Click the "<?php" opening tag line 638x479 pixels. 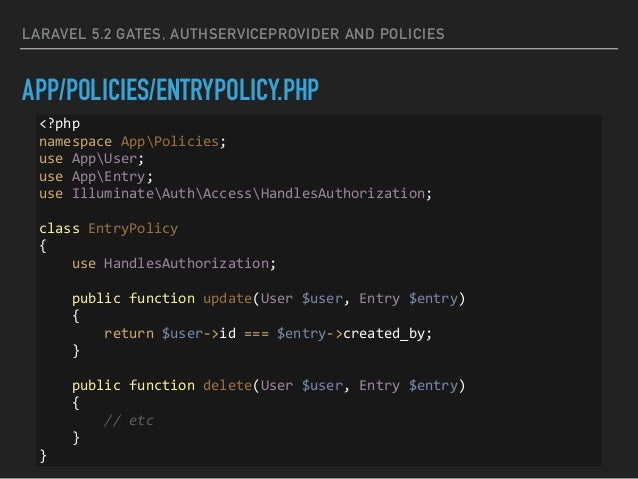(x=59, y=124)
